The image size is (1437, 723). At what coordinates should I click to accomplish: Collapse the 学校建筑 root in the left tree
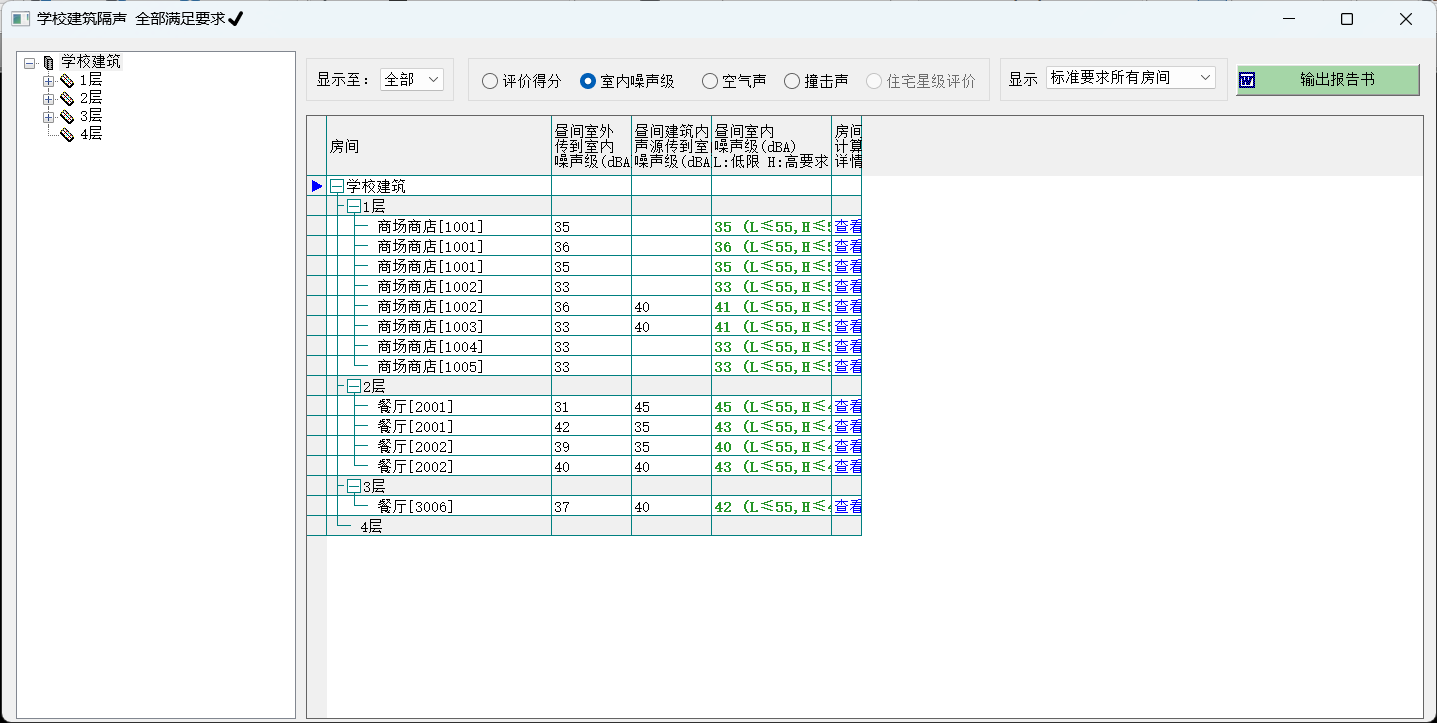30,62
